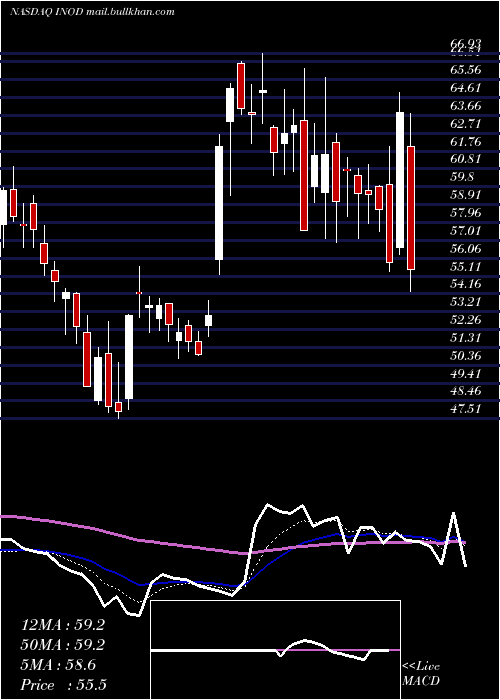Click the 54.16 price axis label
This screenshot has height=700, width=500.
(466, 284)
